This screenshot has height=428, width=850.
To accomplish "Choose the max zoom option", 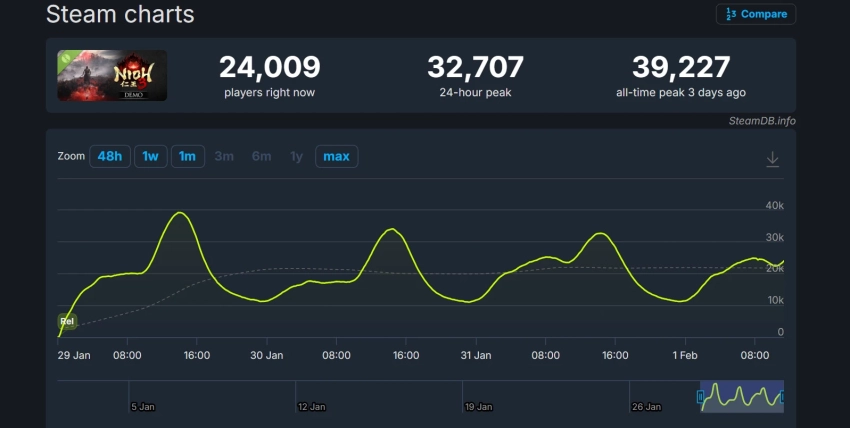I will click(336, 157).
